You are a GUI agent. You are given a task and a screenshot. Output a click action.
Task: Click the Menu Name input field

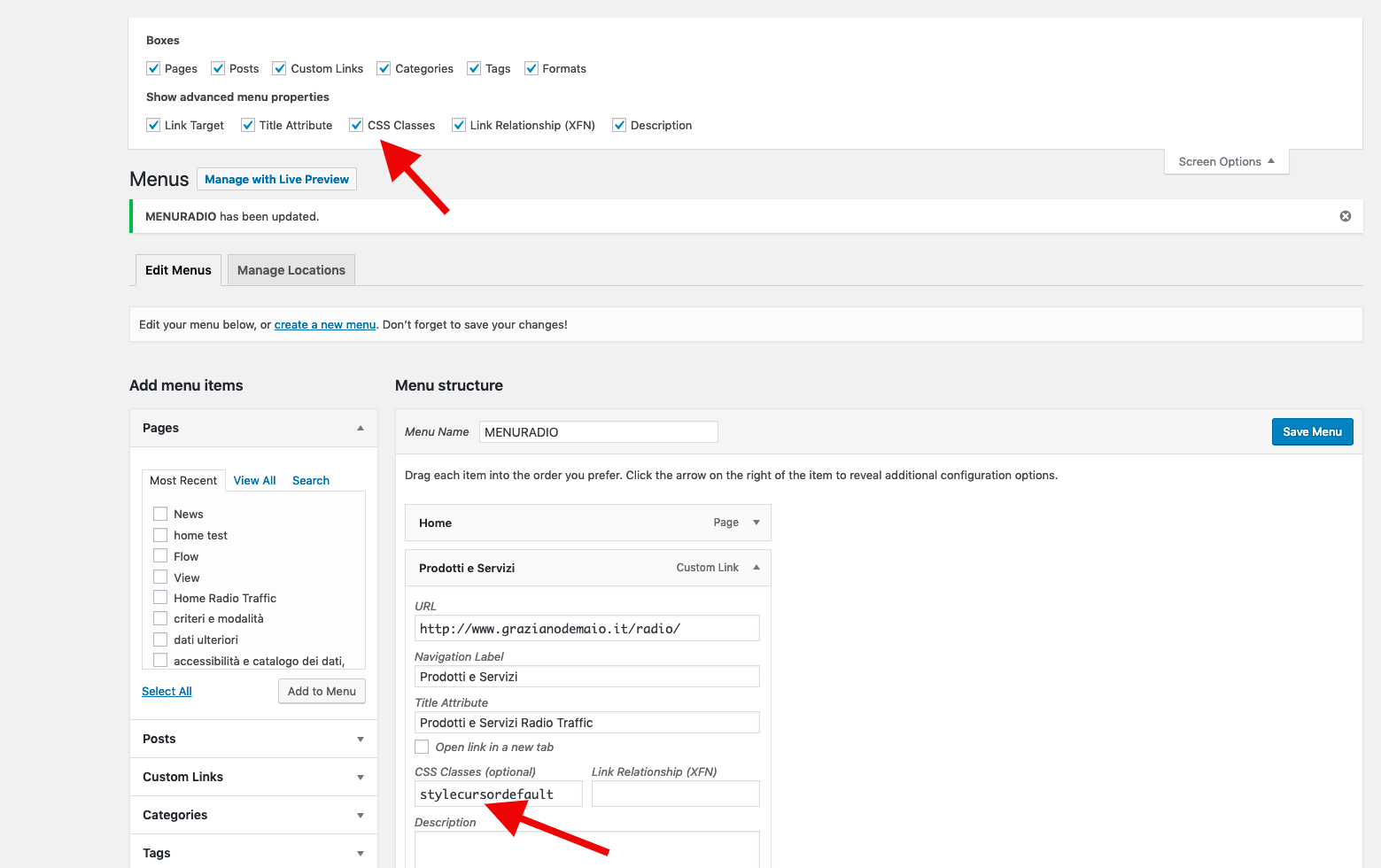click(x=598, y=432)
